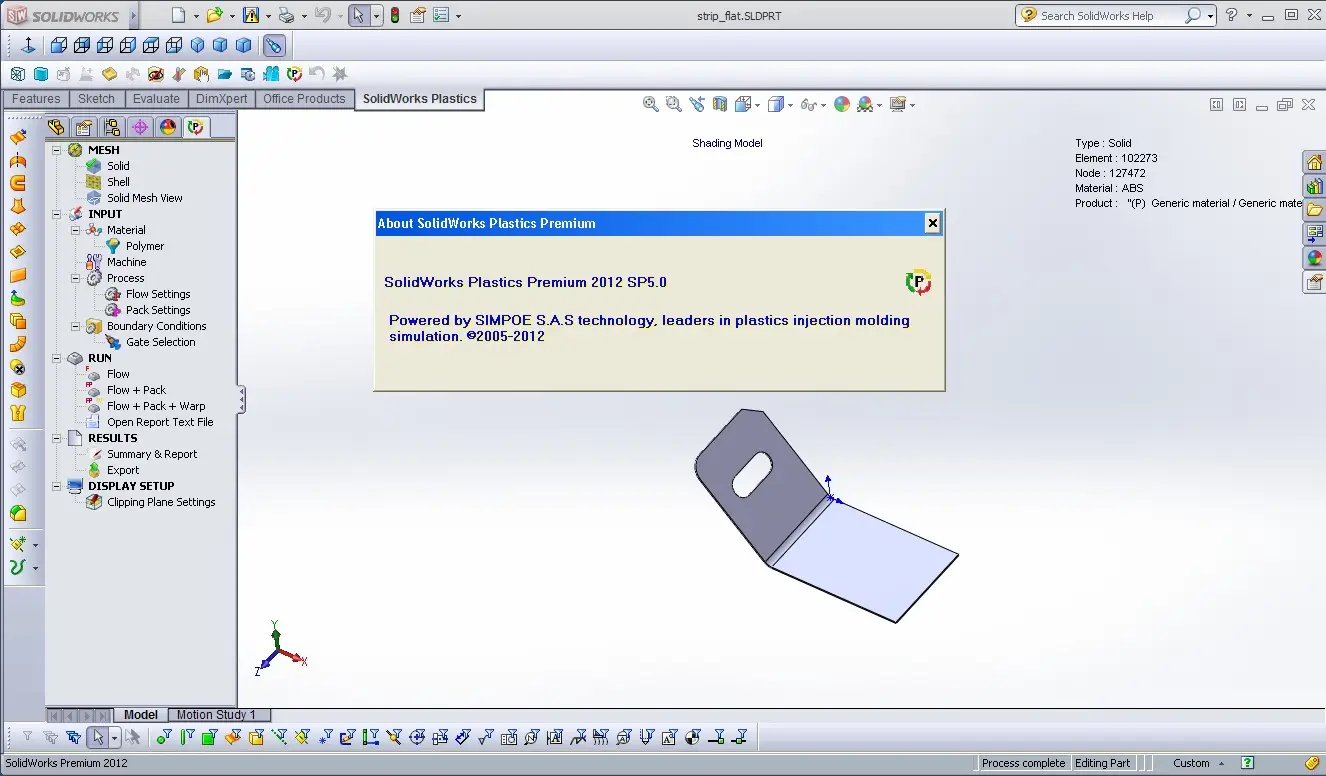Open Flow Settings in the tree
The image size is (1326, 776).
[x=158, y=294]
